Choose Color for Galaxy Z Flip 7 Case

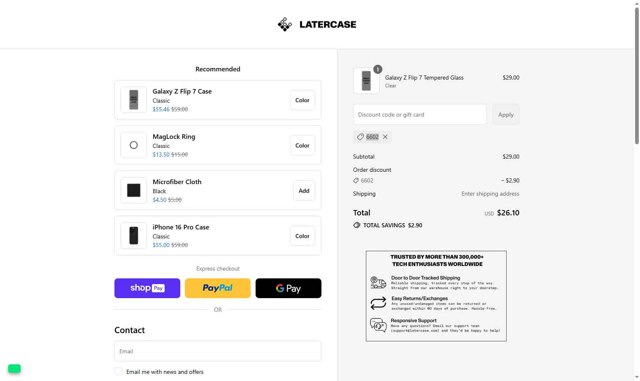[x=302, y=100]
